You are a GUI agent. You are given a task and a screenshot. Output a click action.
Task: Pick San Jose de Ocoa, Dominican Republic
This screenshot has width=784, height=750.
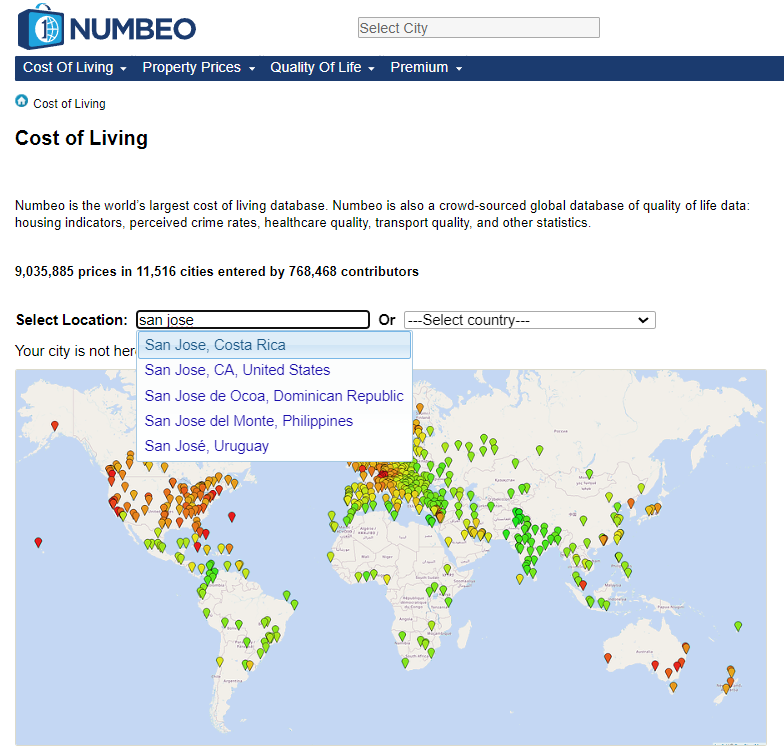coord(274,396)
